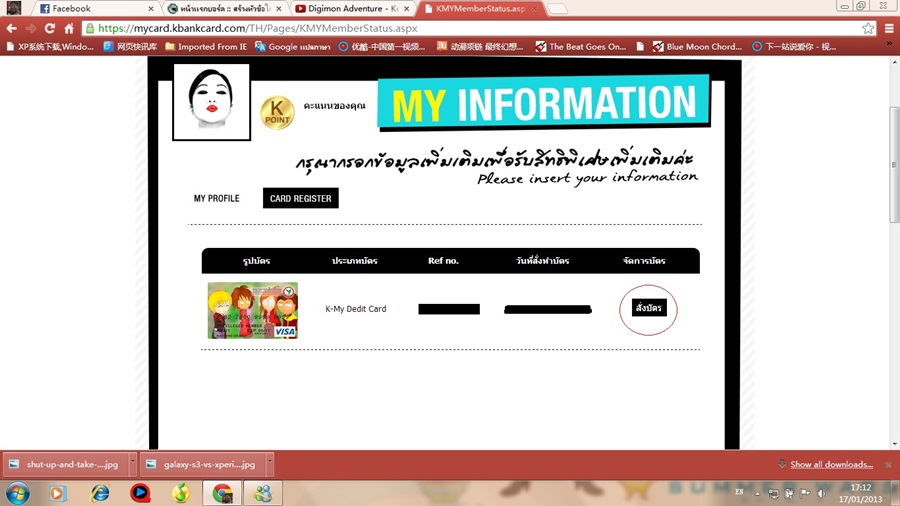Screen dimensions: 900x506
Task: Open the XP系统下载 Windo... bookmark
Action: tap(49, 46)
